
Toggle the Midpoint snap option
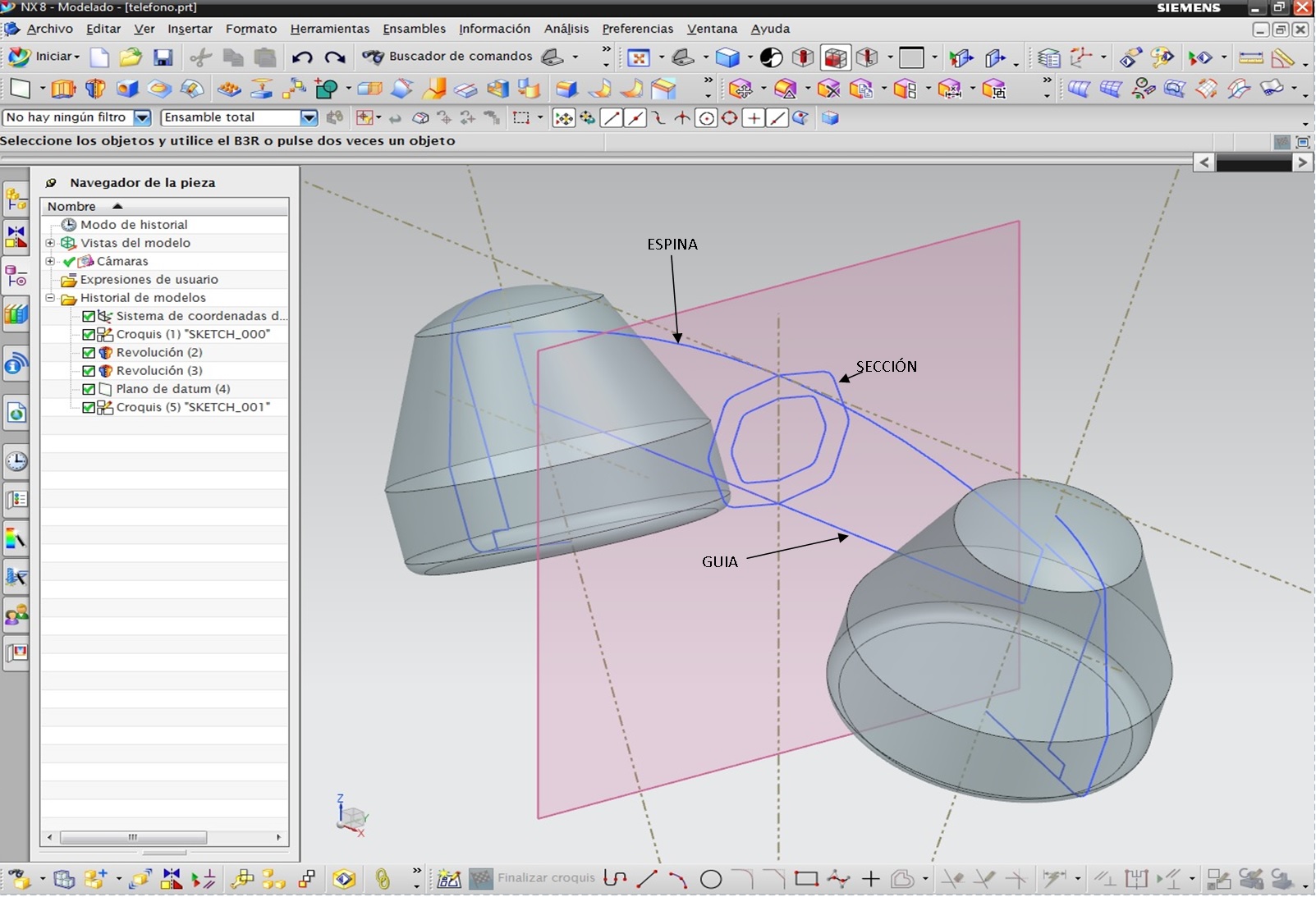click(635, 118)
